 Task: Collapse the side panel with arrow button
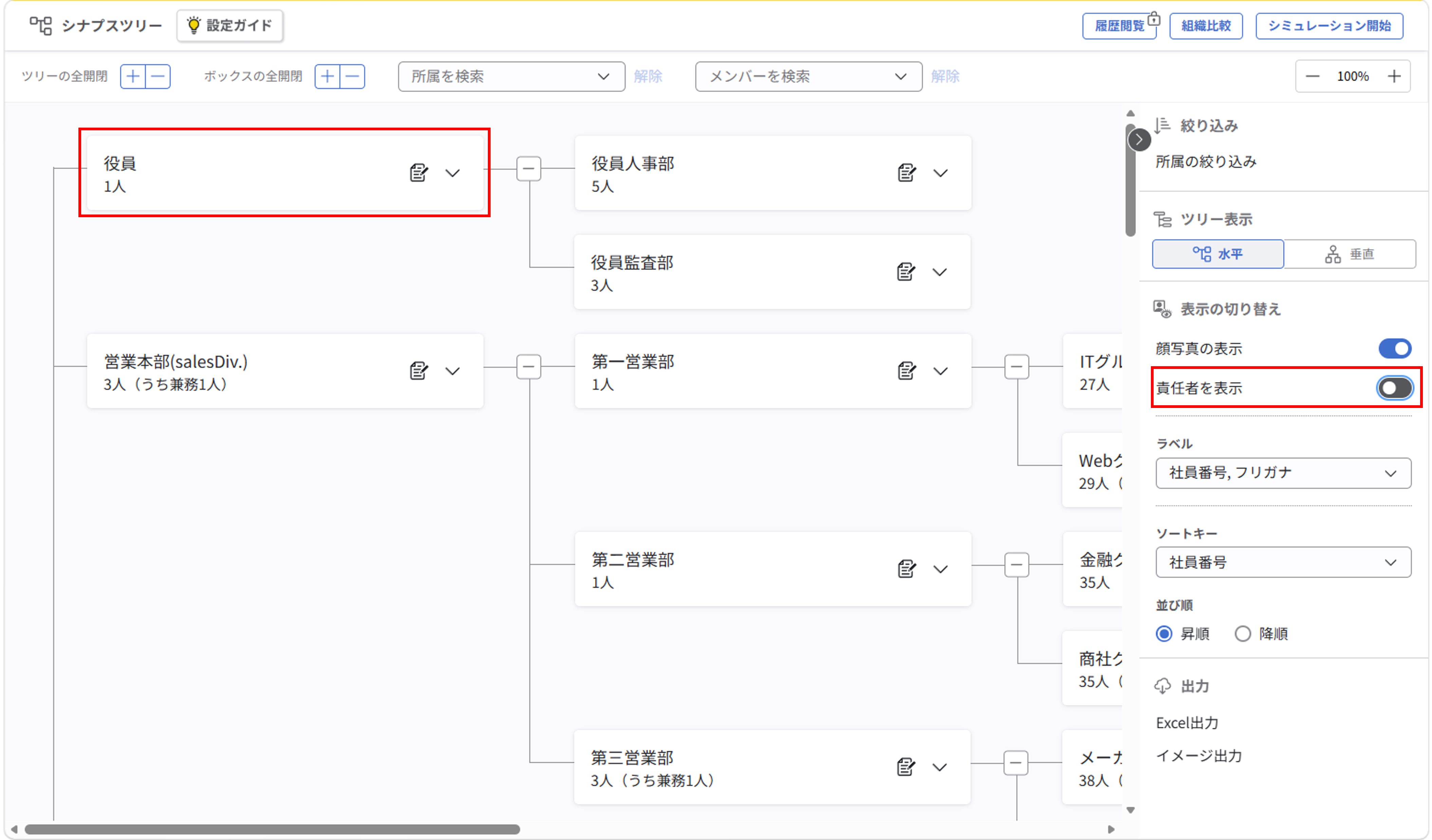pyautogui.click(x=1139, y=140)
